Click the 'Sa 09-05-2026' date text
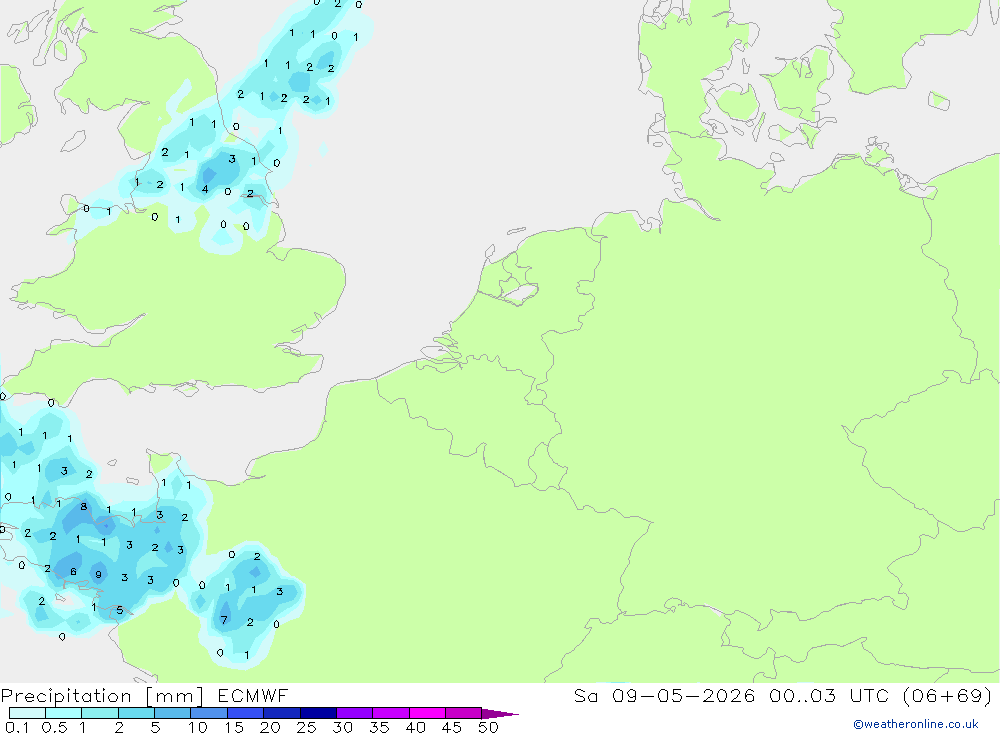The width and height of the screenshot is (1000, 733). pos(664,695)
